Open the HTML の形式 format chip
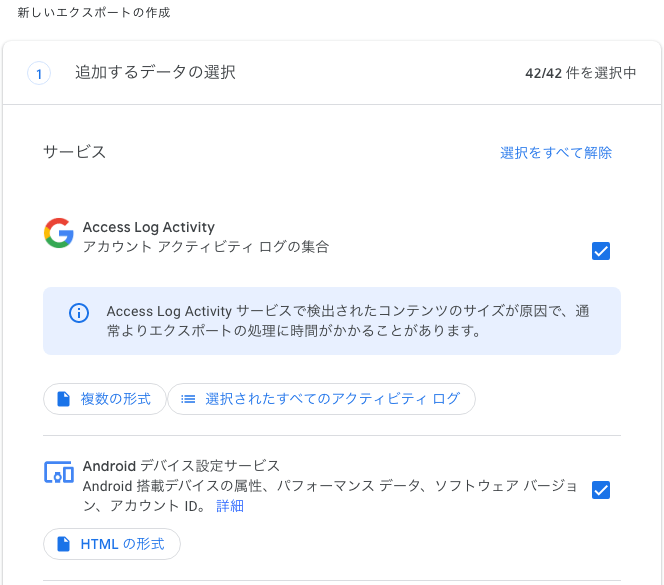 pos(112,544)
